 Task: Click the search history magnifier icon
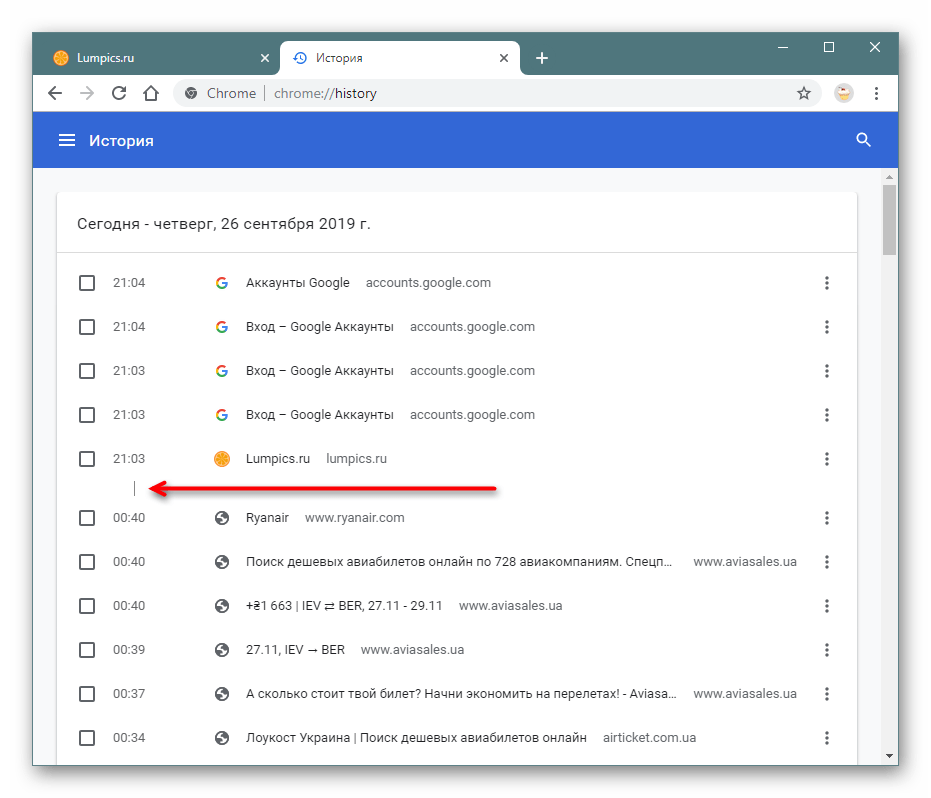pyautogui.click(x=864, y=141)
